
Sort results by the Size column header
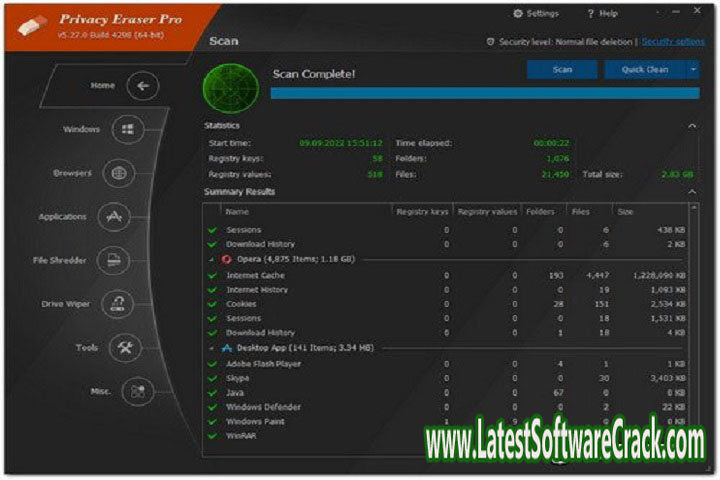pos(625,212)
